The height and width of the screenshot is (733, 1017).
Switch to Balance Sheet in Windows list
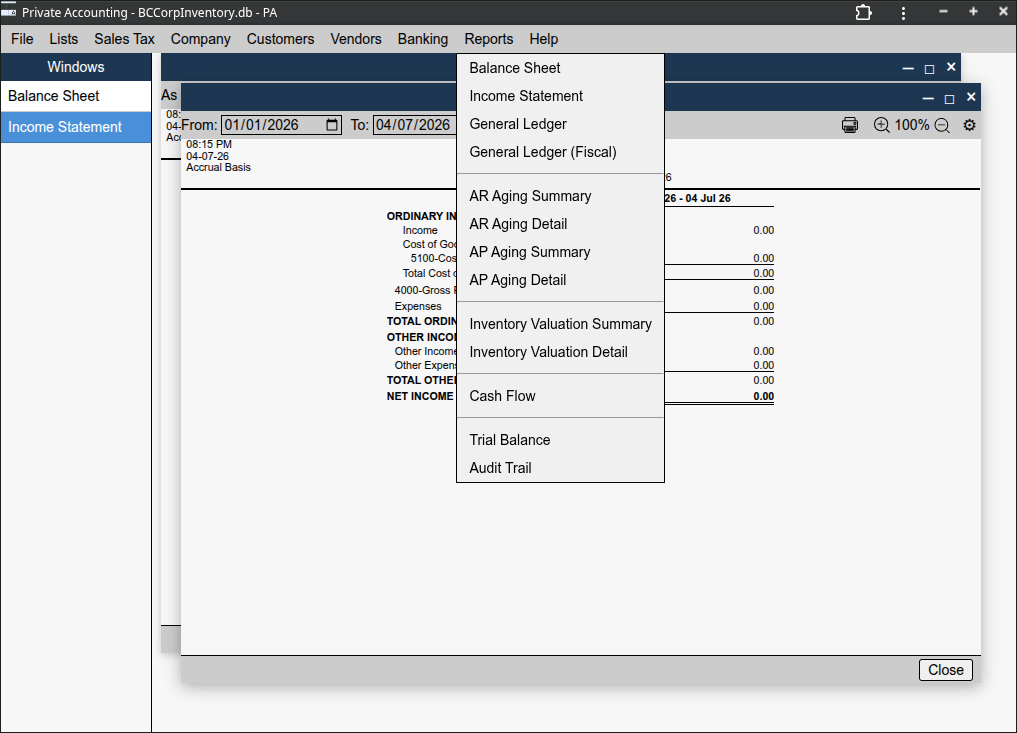click(x=76, y=96)
